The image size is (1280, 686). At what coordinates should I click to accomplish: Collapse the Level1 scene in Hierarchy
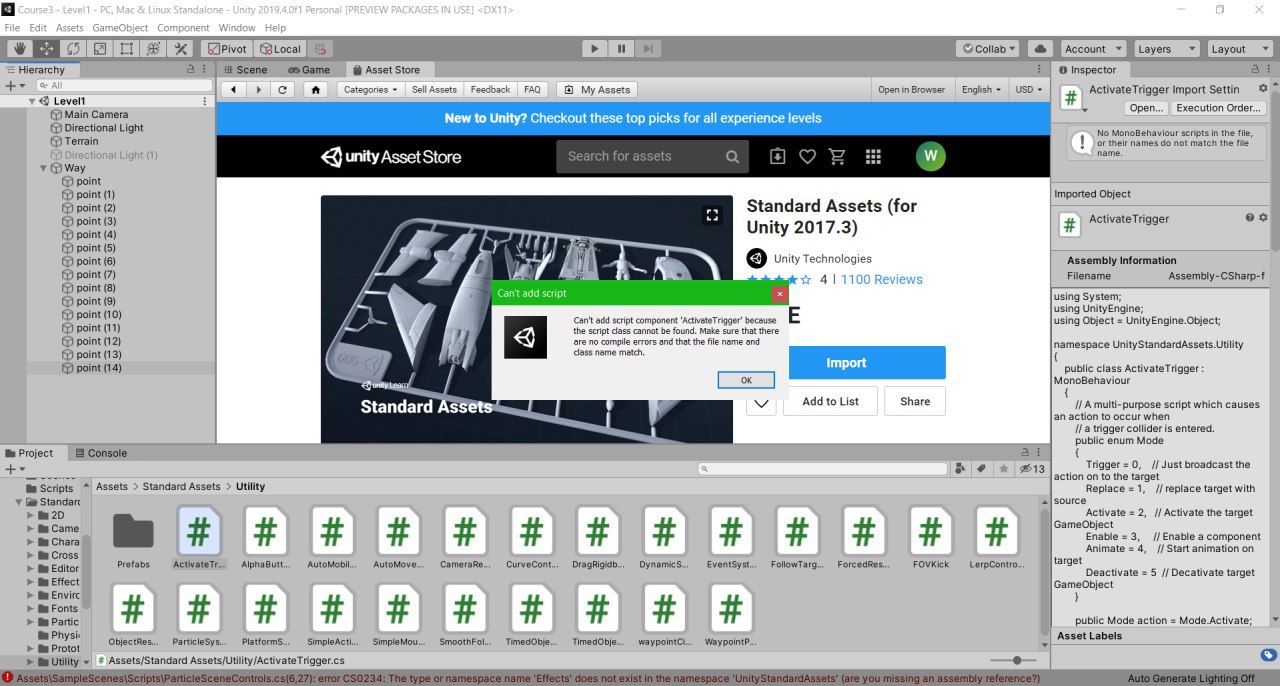[x=32, y=101]
